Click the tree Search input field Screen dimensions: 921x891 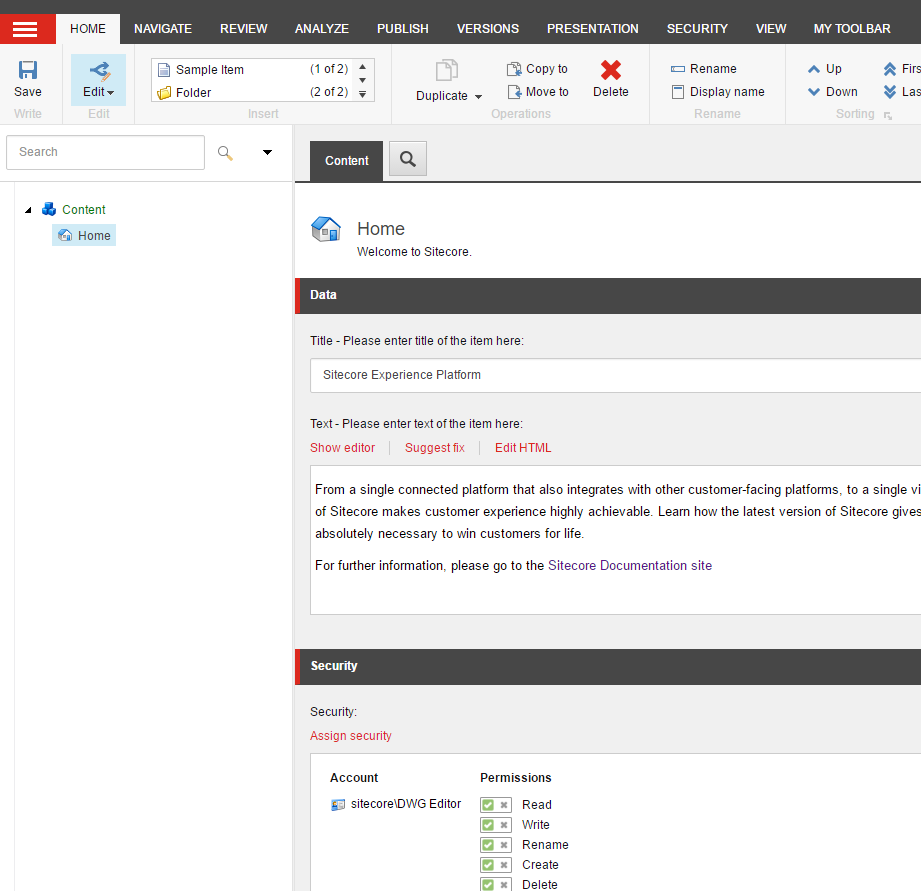[106, 152]
